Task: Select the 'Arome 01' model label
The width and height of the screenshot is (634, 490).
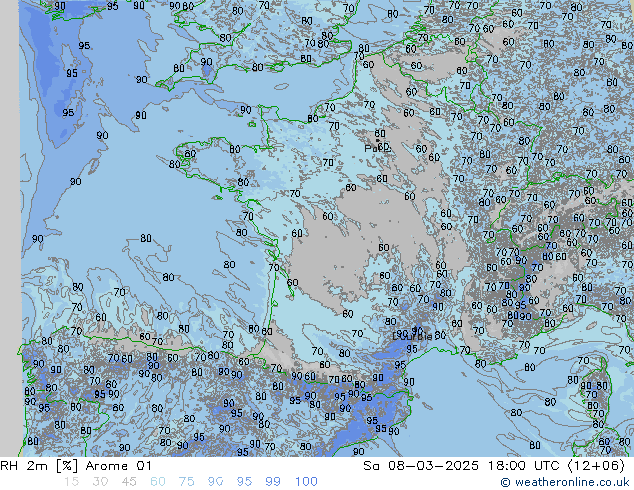Action: pyautogui.click(x=118, y=466)
